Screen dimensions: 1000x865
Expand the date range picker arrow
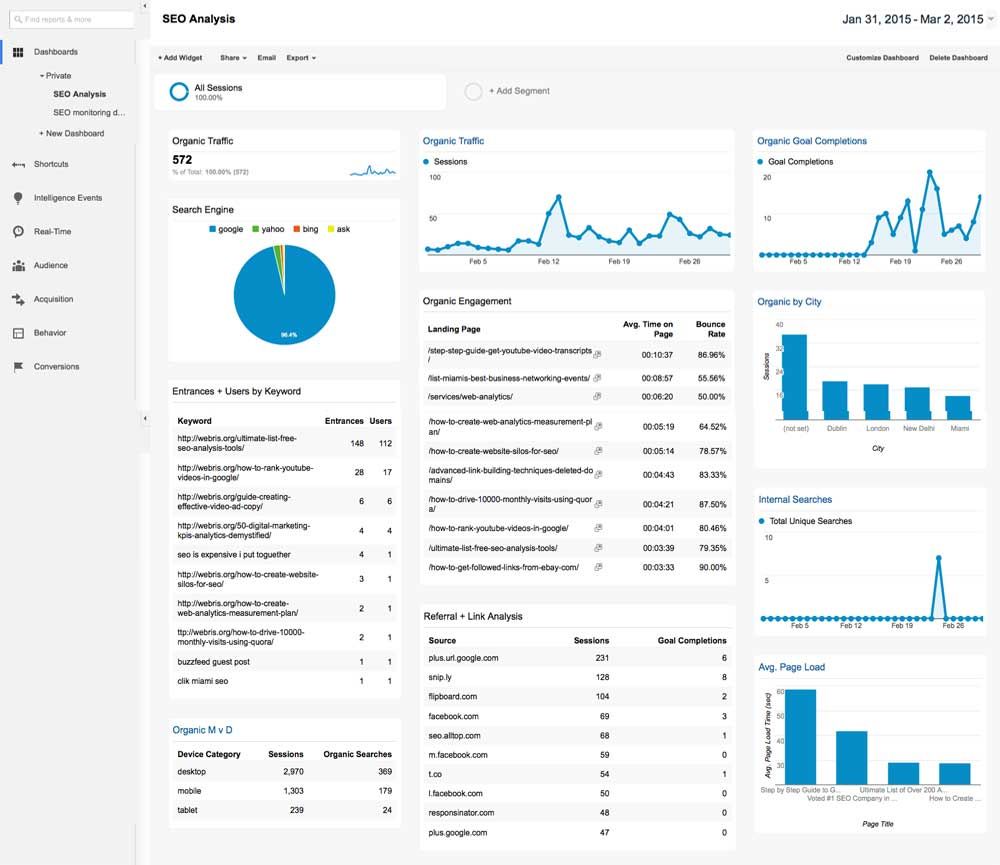(x=990, y=19)
